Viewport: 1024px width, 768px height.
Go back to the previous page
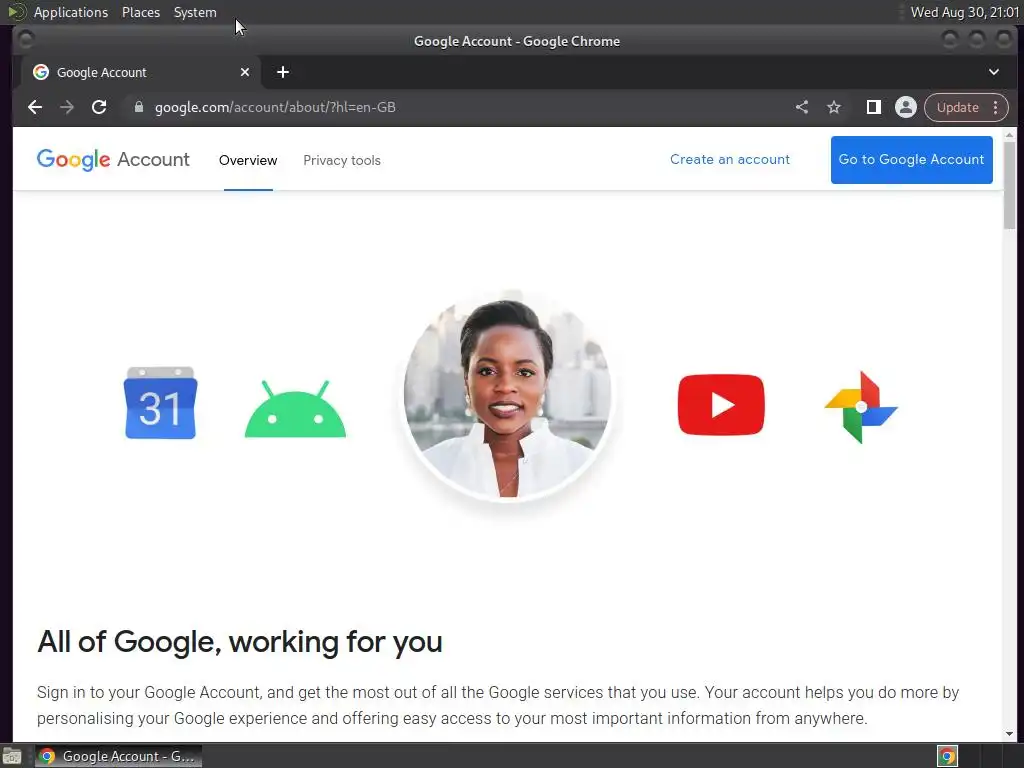(35, 107)
